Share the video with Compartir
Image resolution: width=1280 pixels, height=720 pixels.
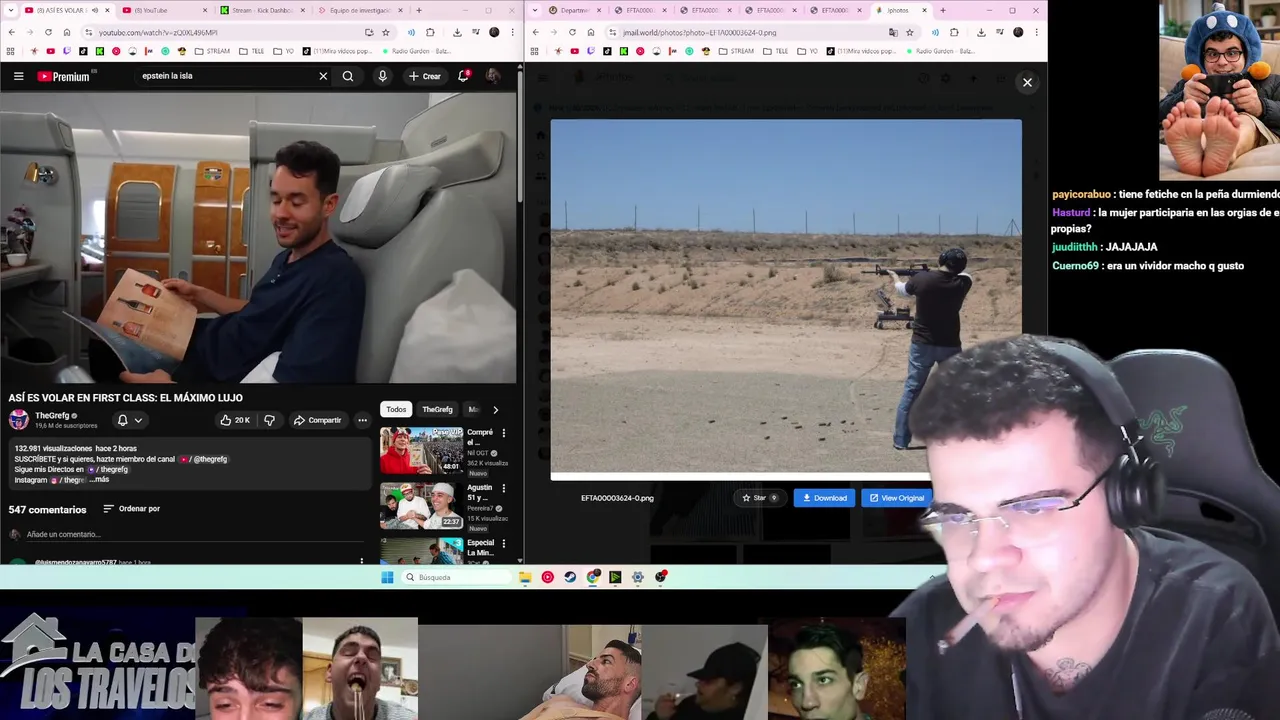[x=317, y=420]
